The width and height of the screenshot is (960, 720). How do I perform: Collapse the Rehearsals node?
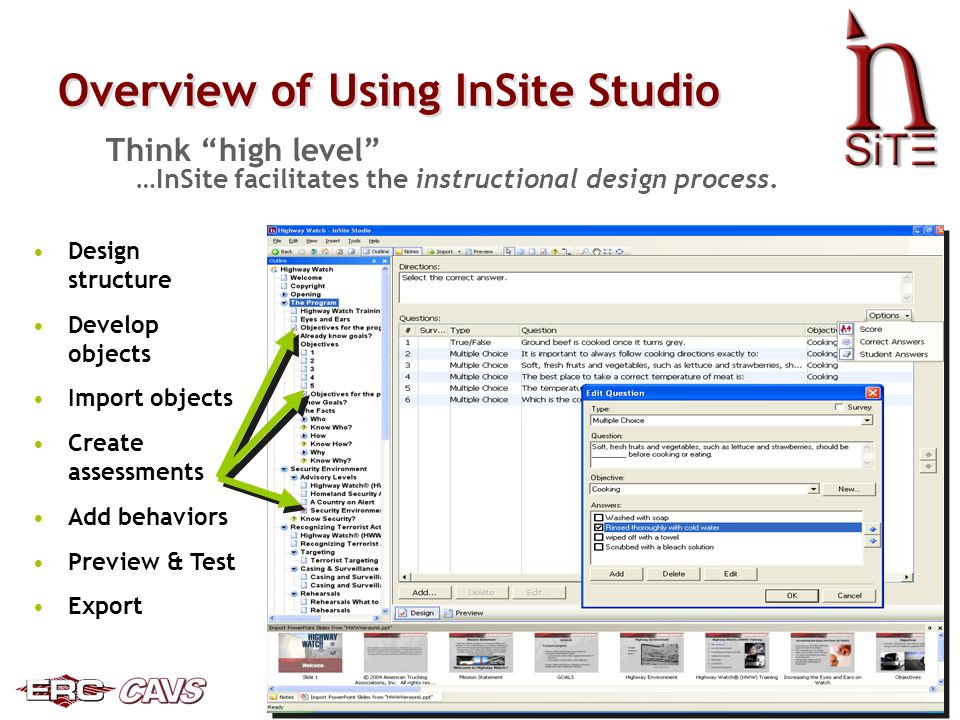294,593
